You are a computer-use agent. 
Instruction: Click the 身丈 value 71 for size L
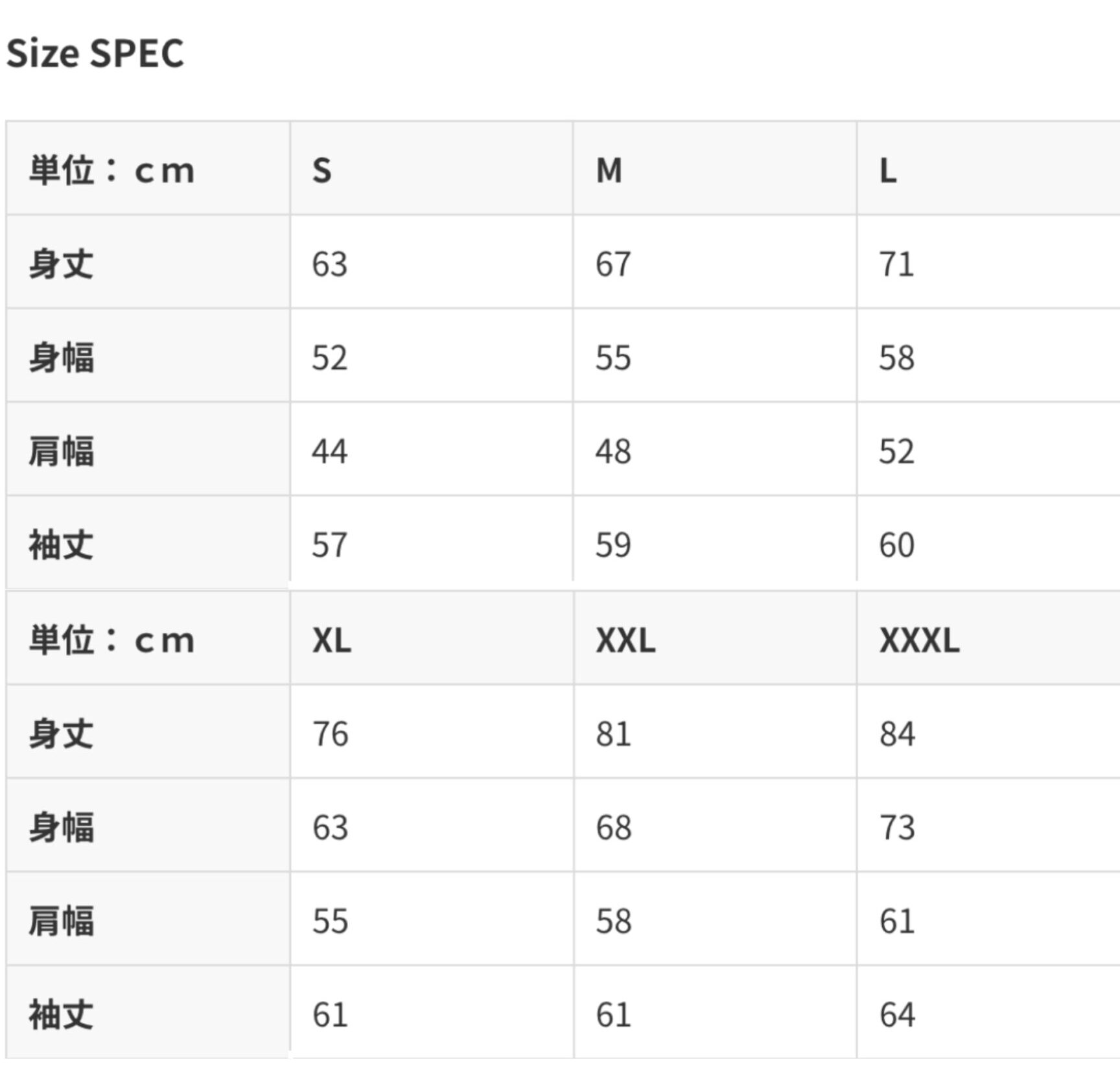click(x=896, y=264)
